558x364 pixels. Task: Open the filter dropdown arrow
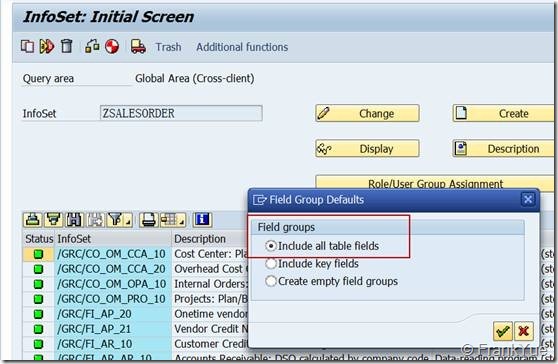coord(128,220)
